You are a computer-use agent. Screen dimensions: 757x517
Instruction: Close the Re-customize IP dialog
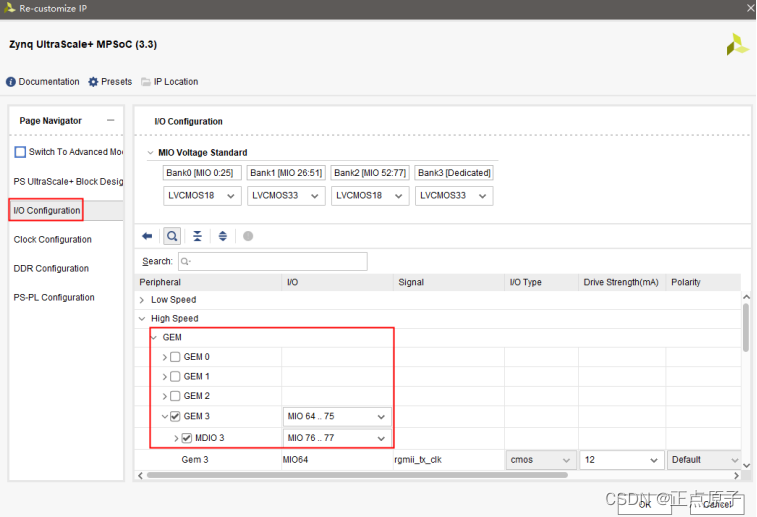751,8
